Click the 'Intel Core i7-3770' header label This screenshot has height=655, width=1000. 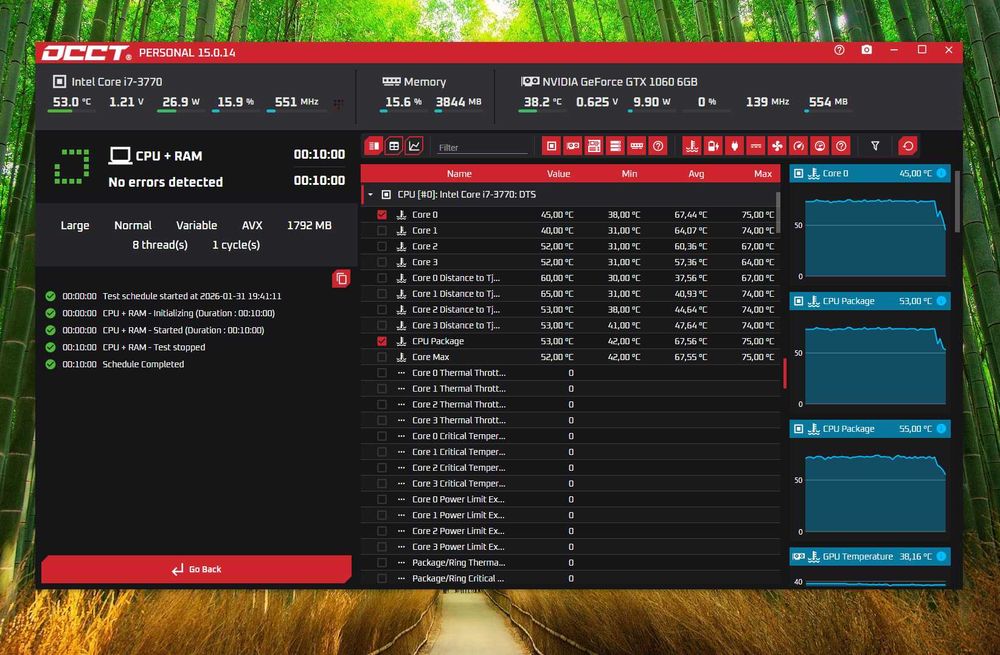117,82
